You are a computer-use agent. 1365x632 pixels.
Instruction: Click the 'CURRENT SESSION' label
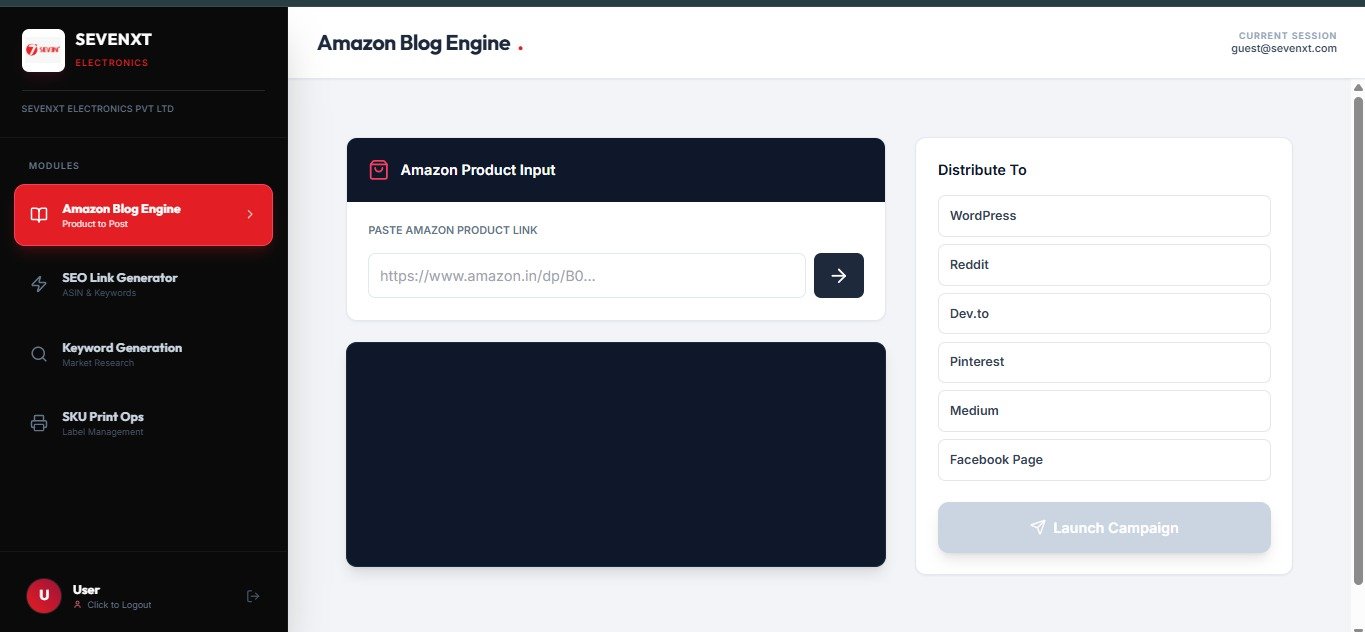point(1288,35)
